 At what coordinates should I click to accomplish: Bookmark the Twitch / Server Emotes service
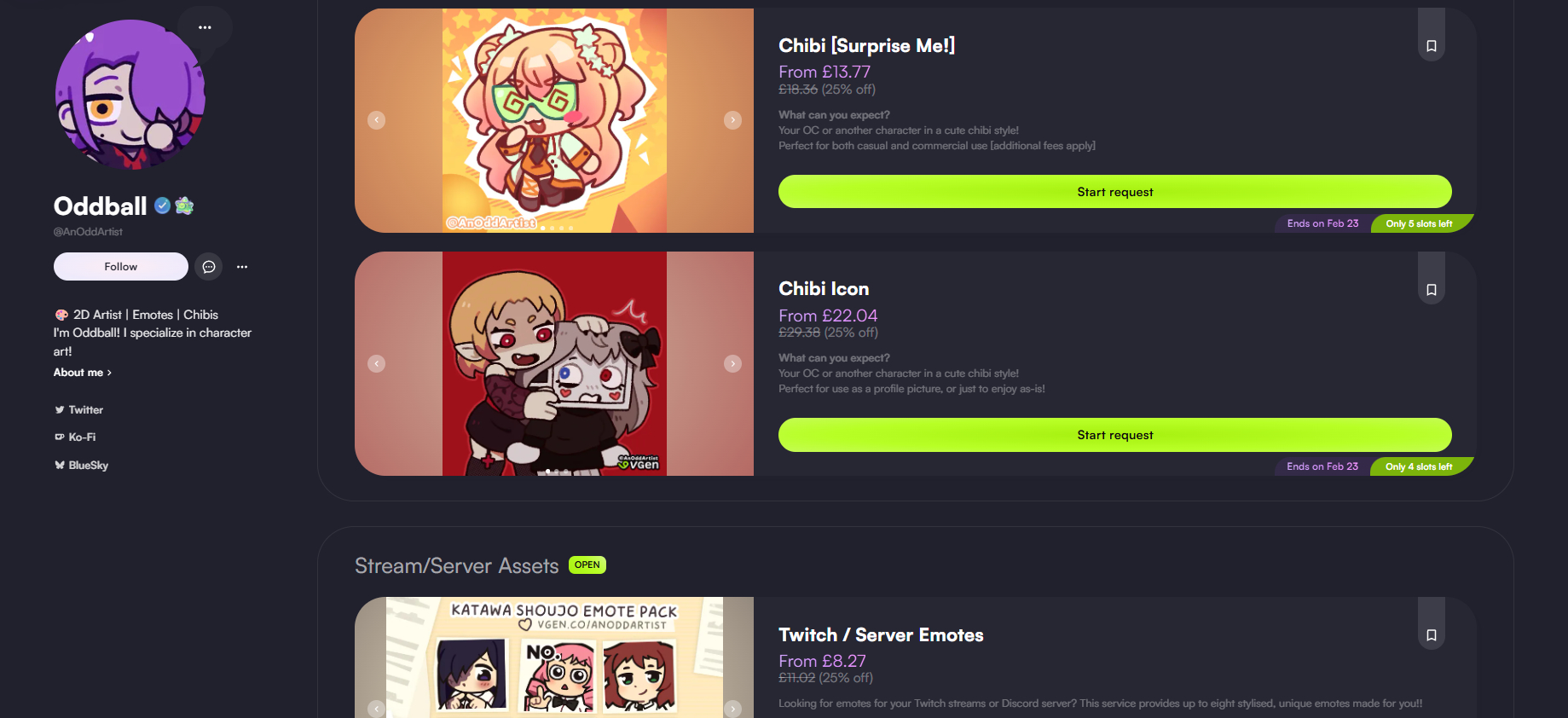click(x=1432, y=634)
